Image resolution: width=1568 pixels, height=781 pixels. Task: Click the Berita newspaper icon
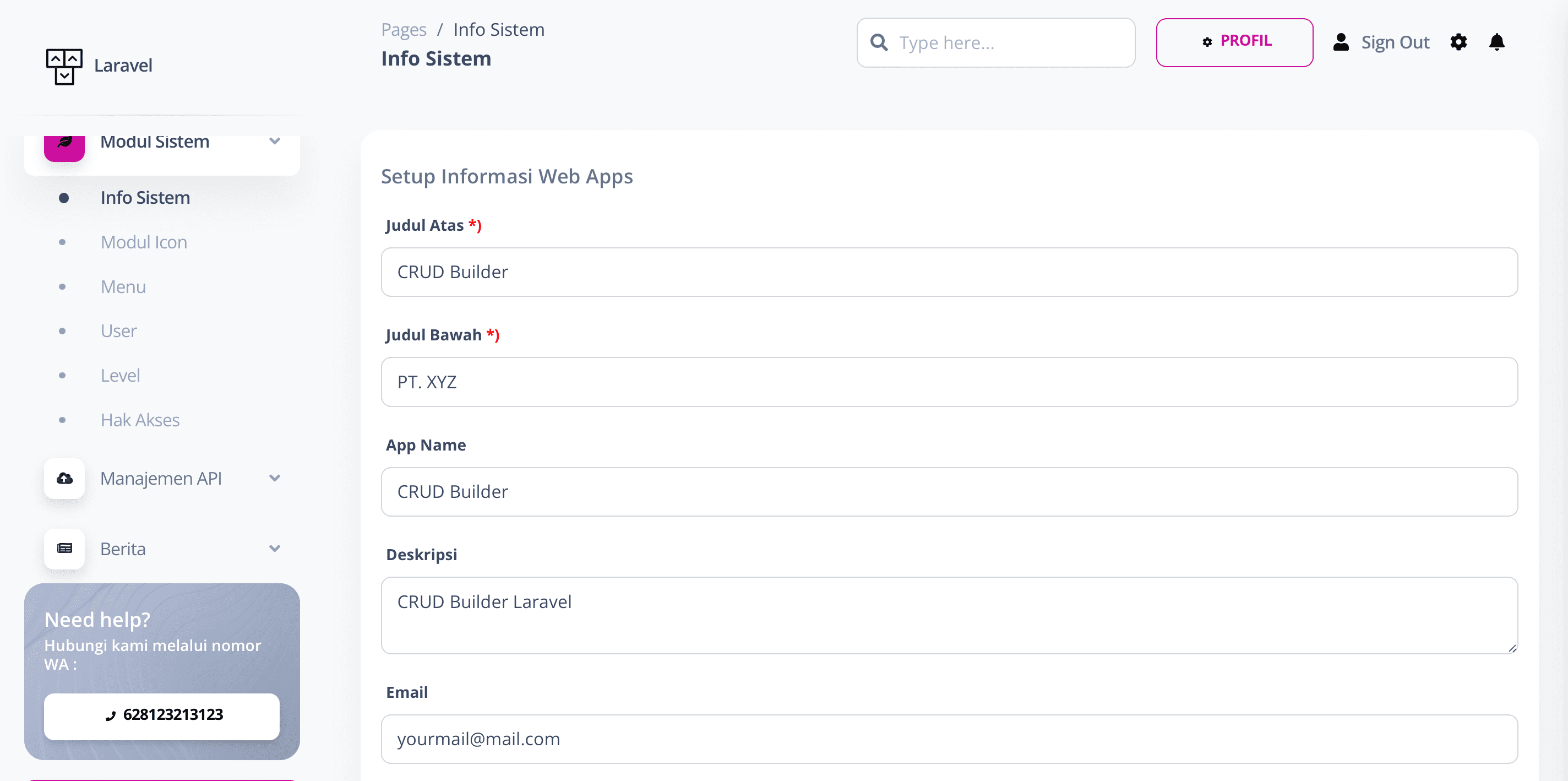click(x=64, y=549)
